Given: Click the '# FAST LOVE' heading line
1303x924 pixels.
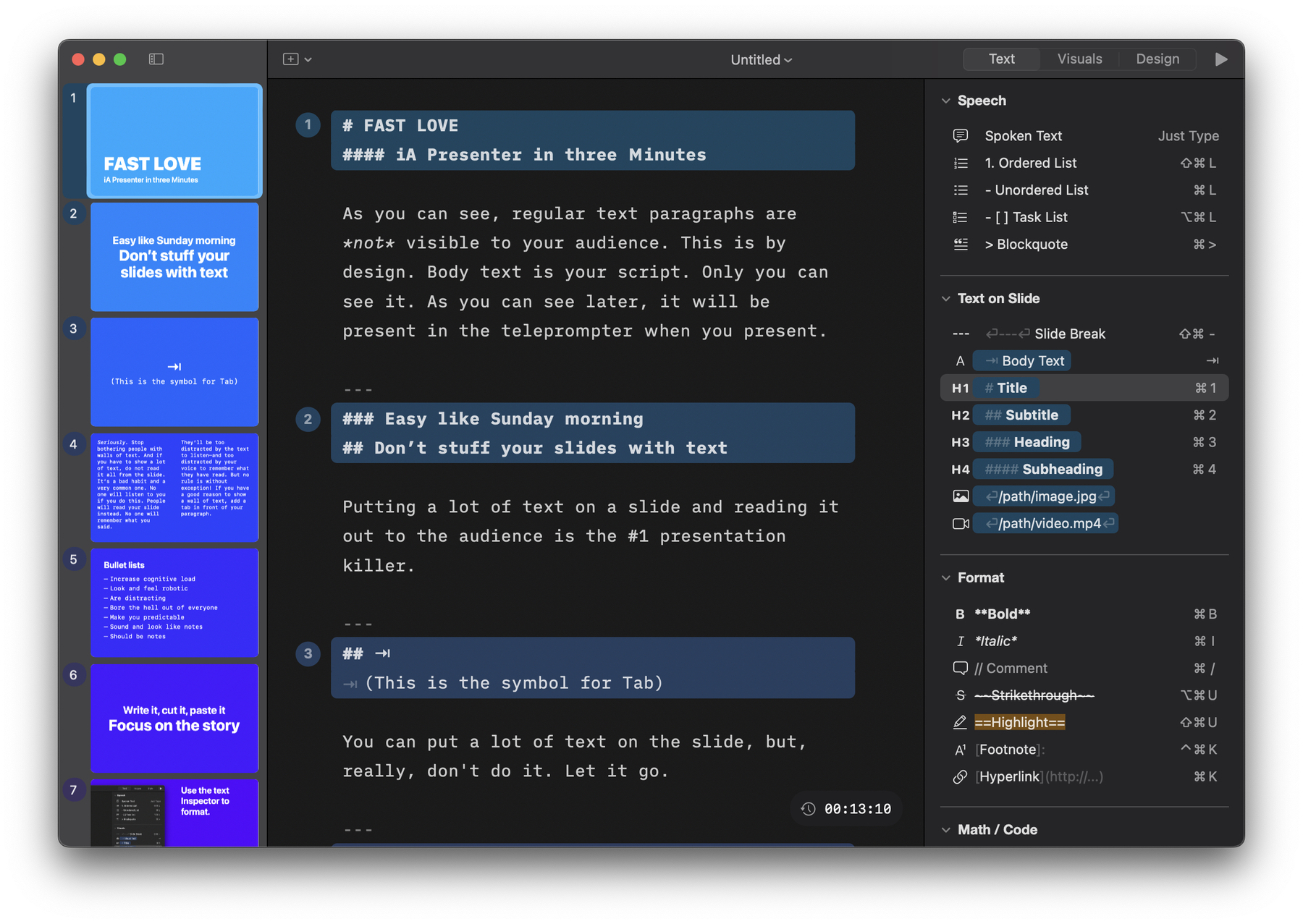Looking at the screenshot, I should point(400,126).
